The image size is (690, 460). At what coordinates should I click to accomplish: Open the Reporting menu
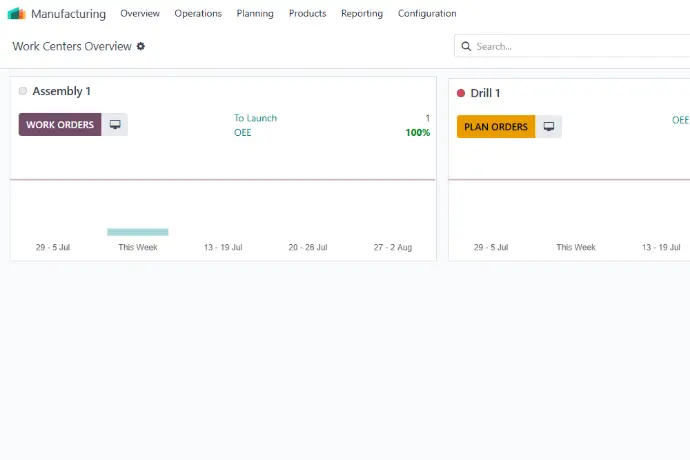pos(362,14)
